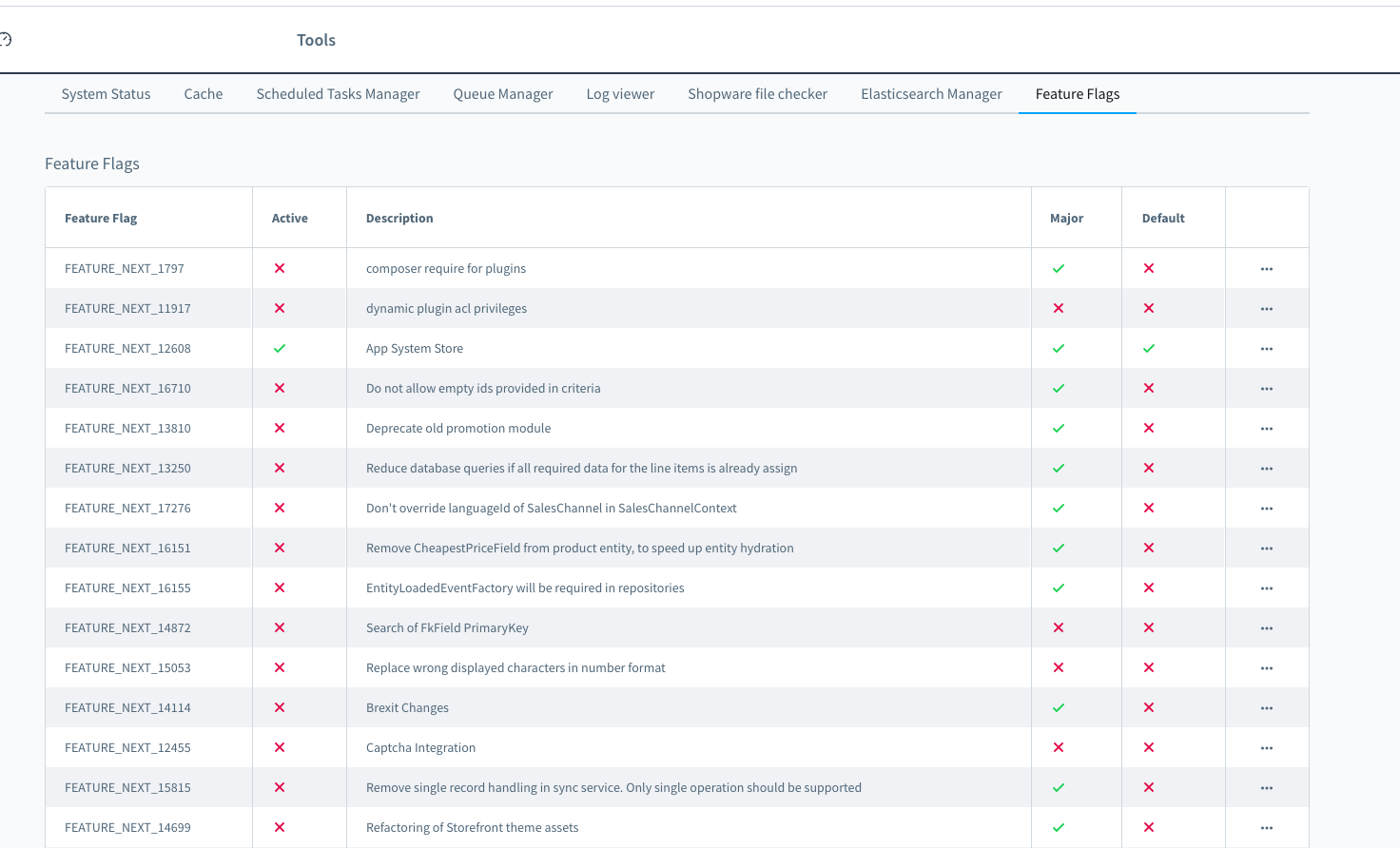Click the Active cross icon for FEATURE_NEXT_11917
This screenshot has height=848, width=1400.
280,309
